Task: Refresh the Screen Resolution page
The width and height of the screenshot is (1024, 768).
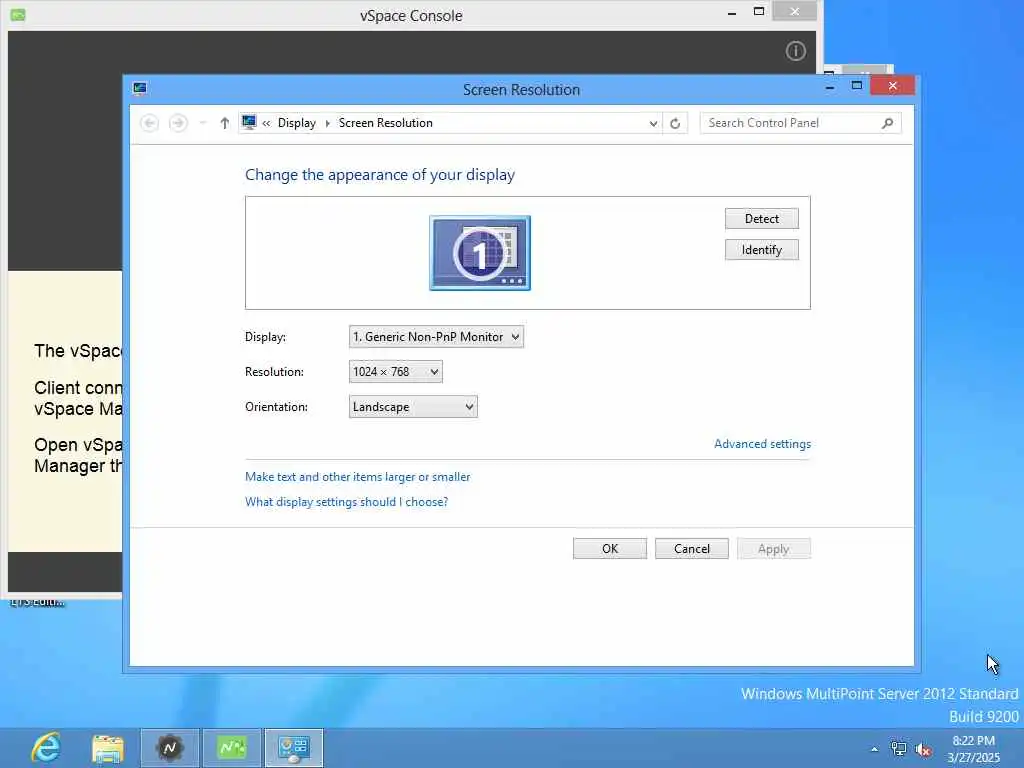Action: [675, 123]
